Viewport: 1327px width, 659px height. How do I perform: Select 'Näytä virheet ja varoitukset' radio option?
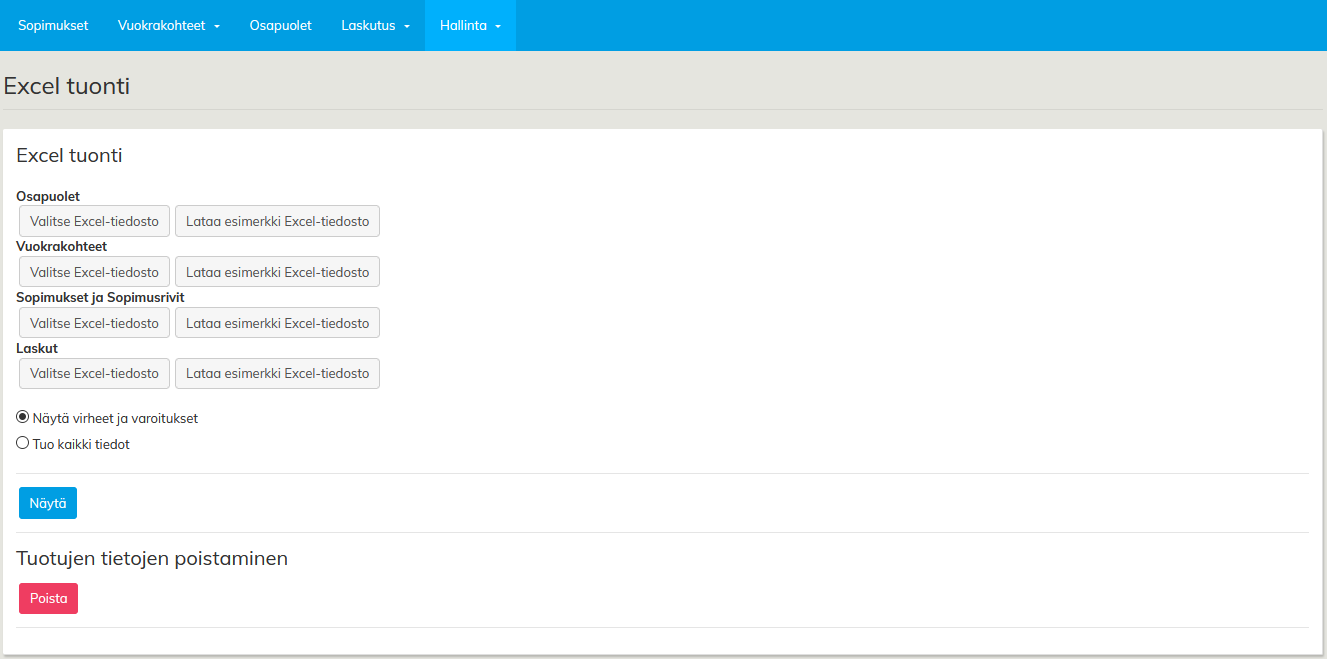pyautogui.click(x=23, y=417)
